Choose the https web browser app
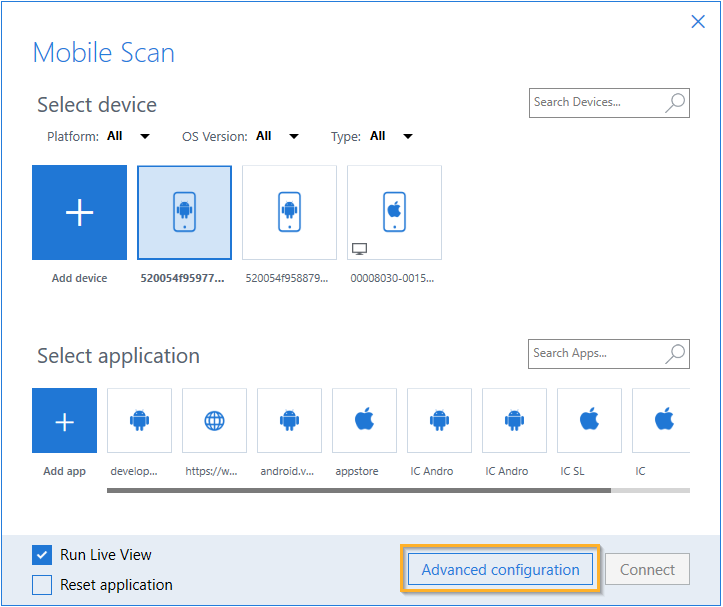This screenshot has height=607, width=723. point(214,421)
